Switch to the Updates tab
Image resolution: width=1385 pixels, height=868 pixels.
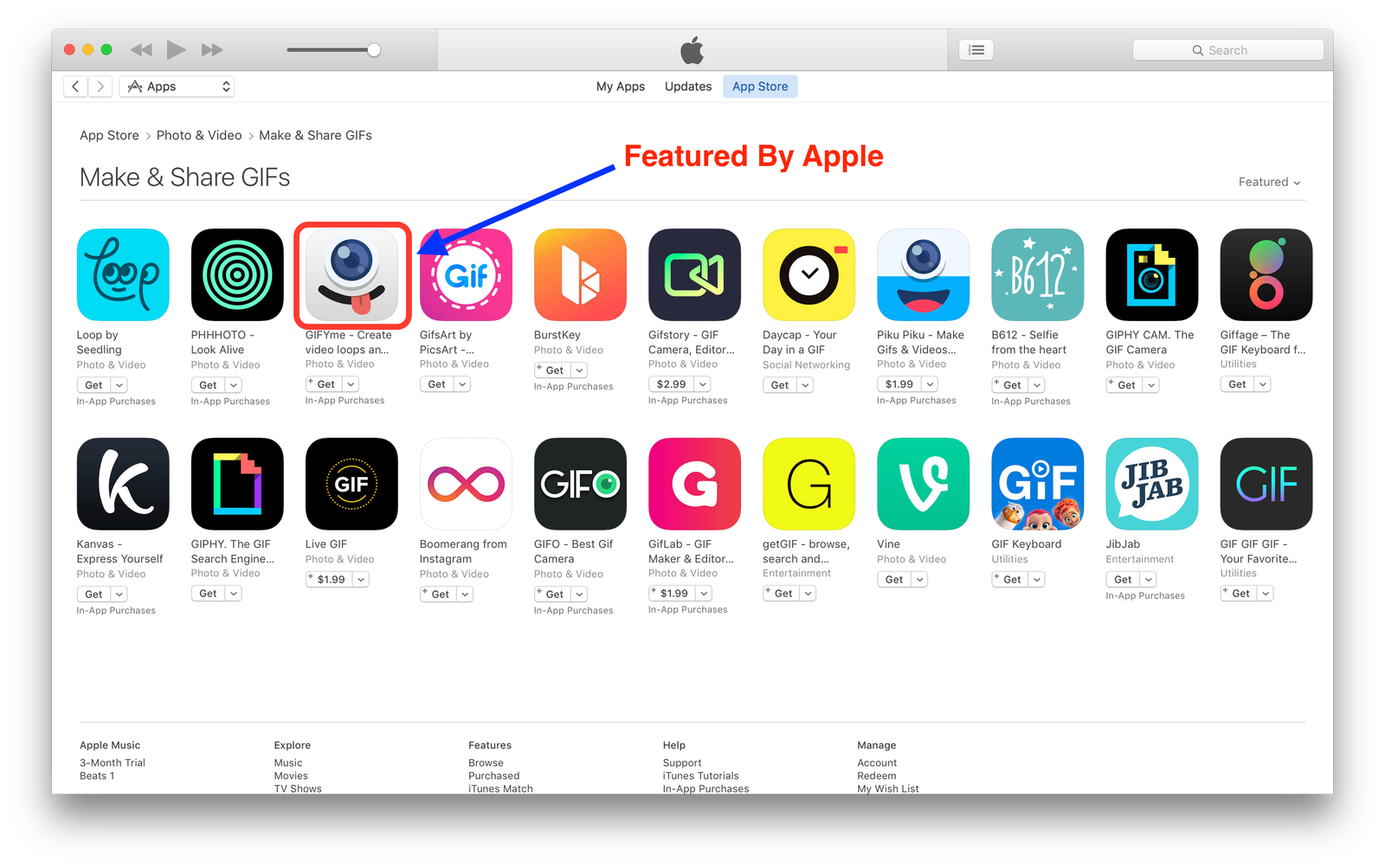tap(688, 87)
